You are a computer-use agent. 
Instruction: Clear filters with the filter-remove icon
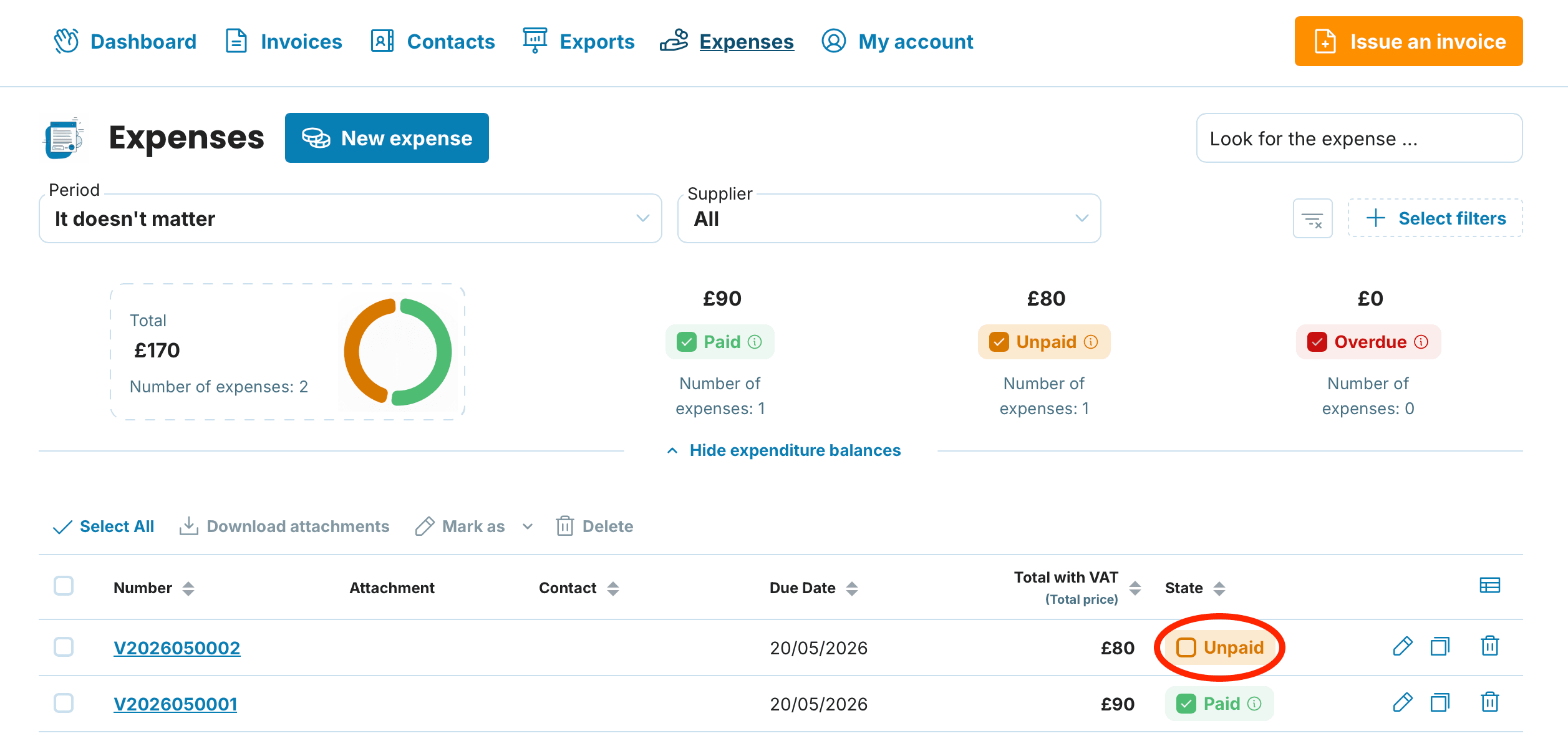(x=1312, y=219)
